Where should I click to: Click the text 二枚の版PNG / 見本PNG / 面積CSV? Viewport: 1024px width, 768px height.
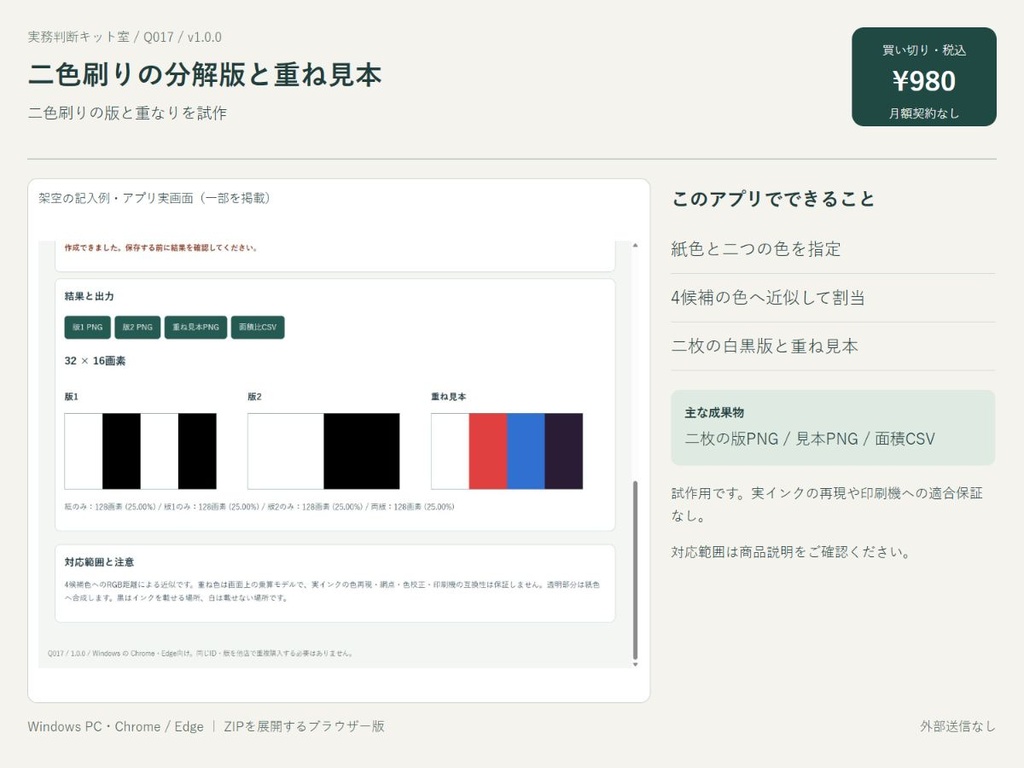pos(810,439)
